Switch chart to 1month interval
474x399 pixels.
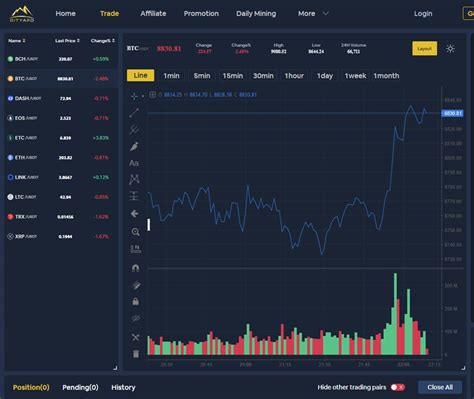coord(386,76)
